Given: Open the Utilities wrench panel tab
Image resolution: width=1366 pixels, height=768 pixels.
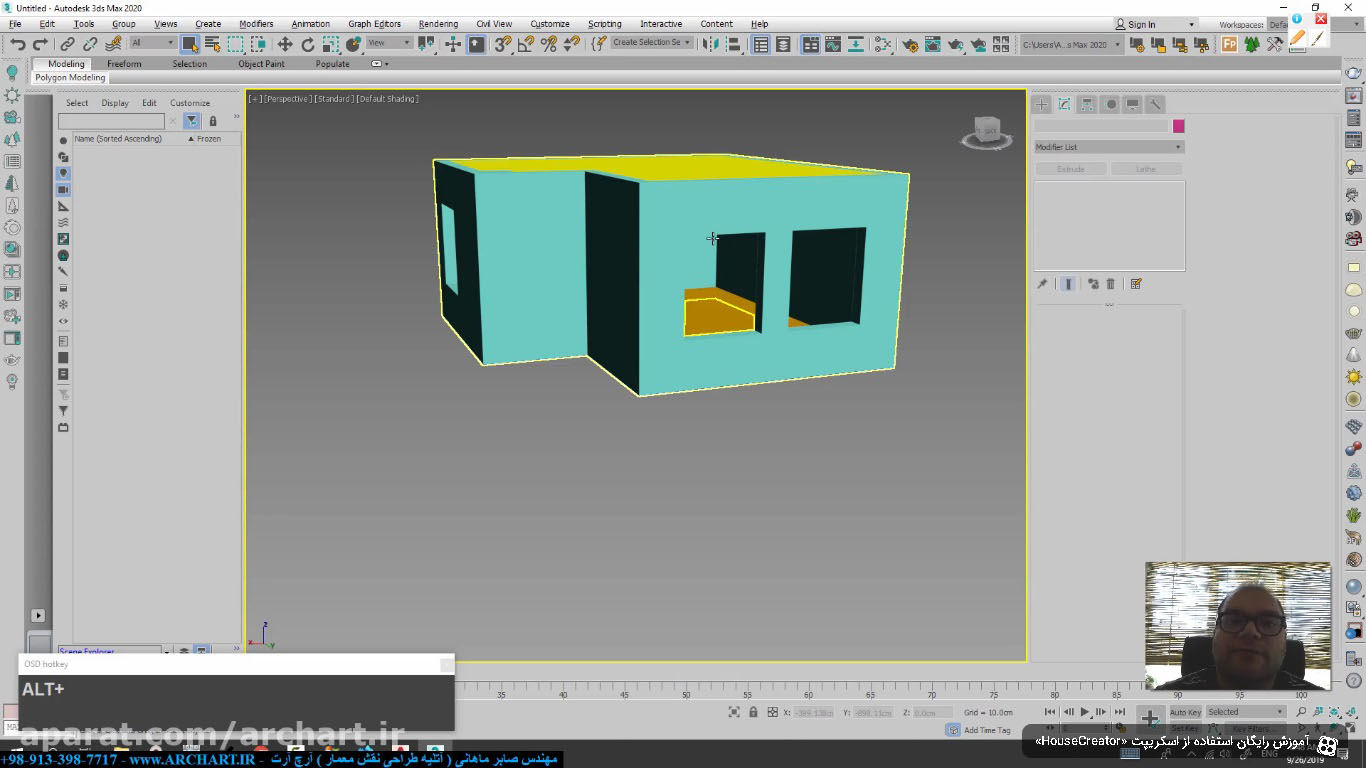Looking at the screenshot, I should tap(1155, 104).
